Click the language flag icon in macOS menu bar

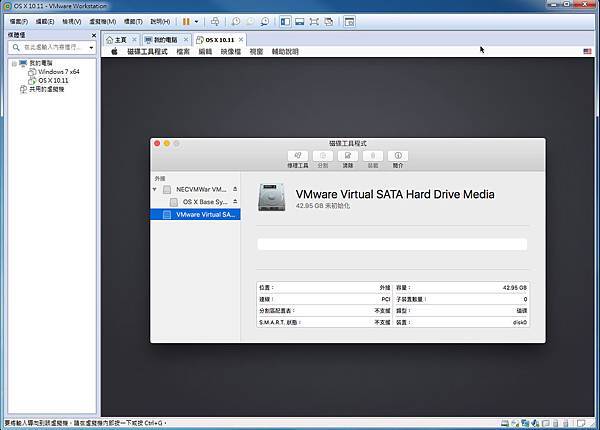point(587,51)
